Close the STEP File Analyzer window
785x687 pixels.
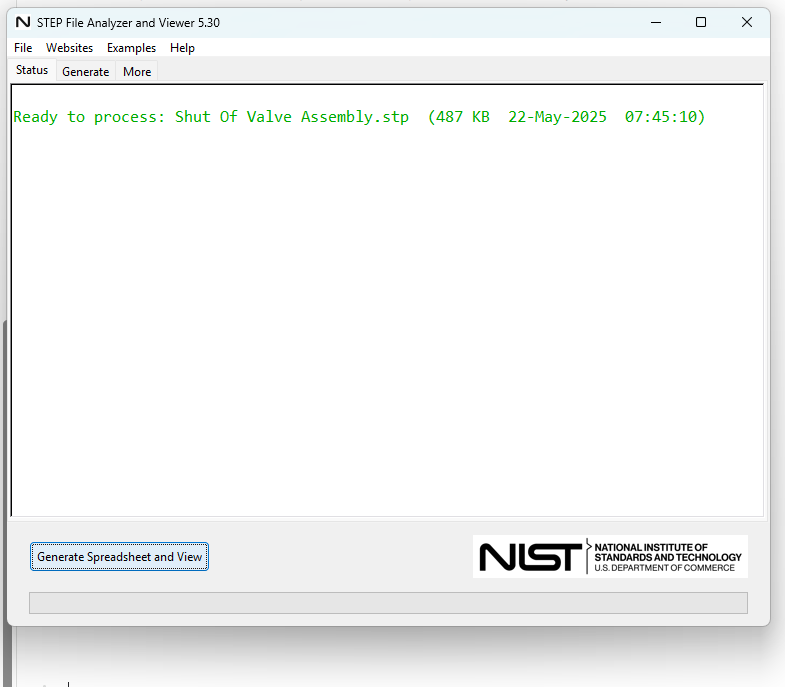746,22
